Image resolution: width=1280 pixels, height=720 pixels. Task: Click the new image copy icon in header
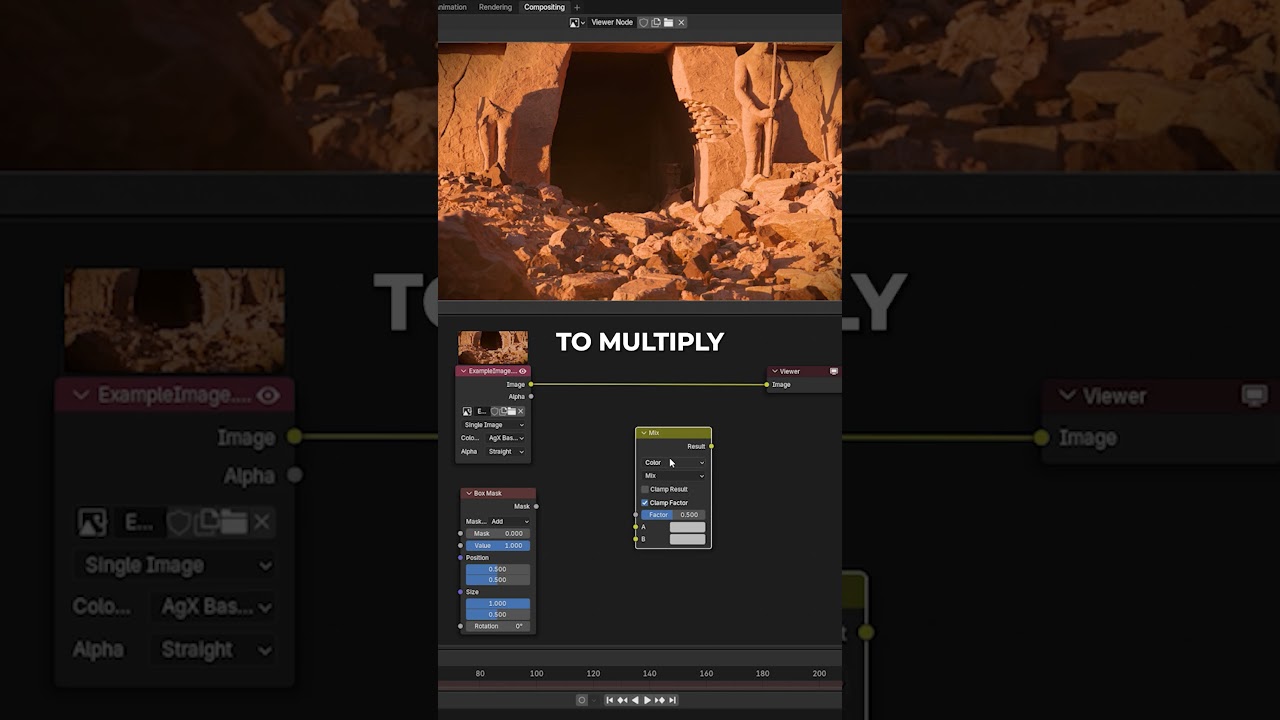coord(656,22)
